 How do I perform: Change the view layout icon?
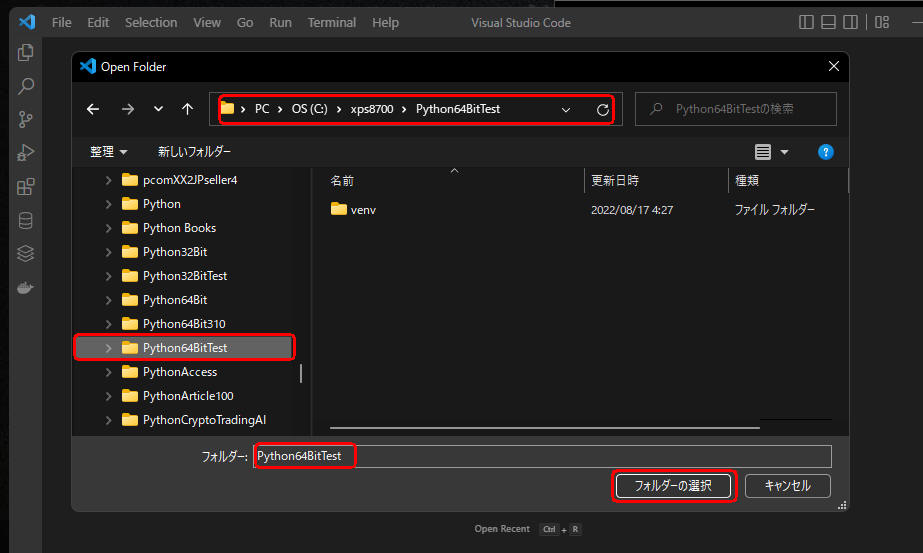762,152
